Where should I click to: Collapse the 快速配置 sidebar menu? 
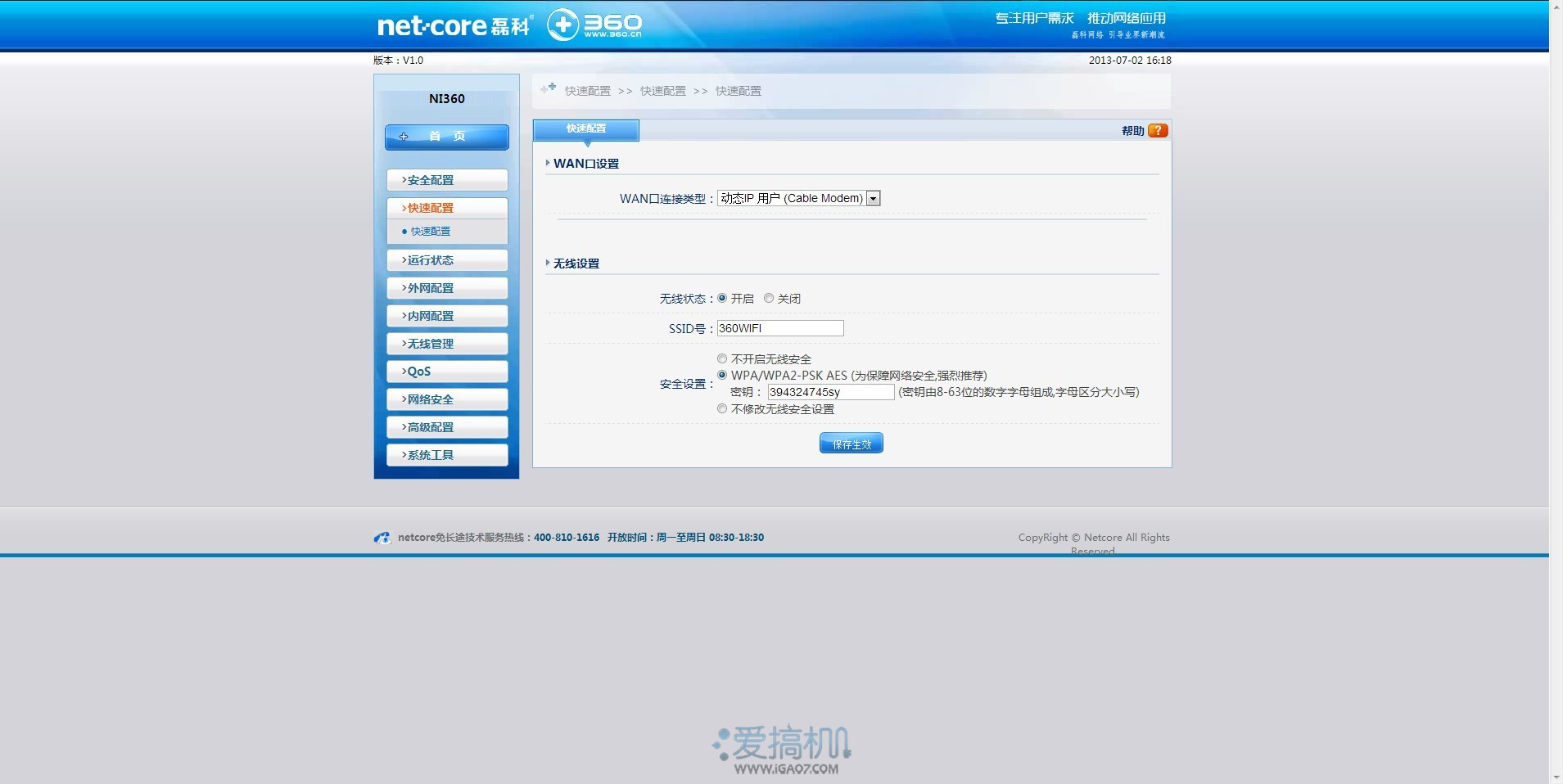point(447,208)
